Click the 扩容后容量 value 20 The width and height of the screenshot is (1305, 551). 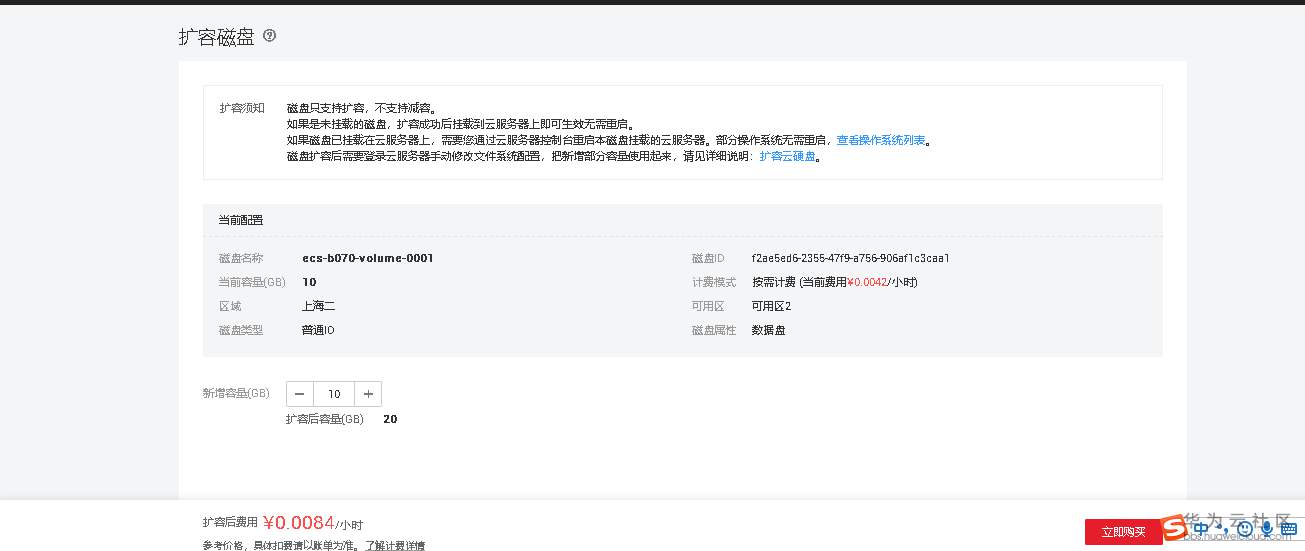[x=390, y=419]
